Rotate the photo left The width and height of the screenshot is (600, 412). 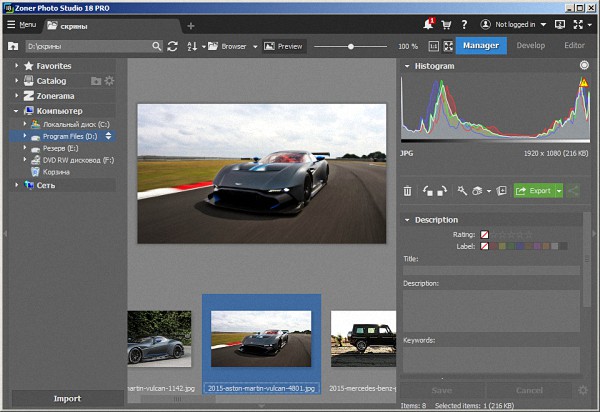[x=428, y=191]
